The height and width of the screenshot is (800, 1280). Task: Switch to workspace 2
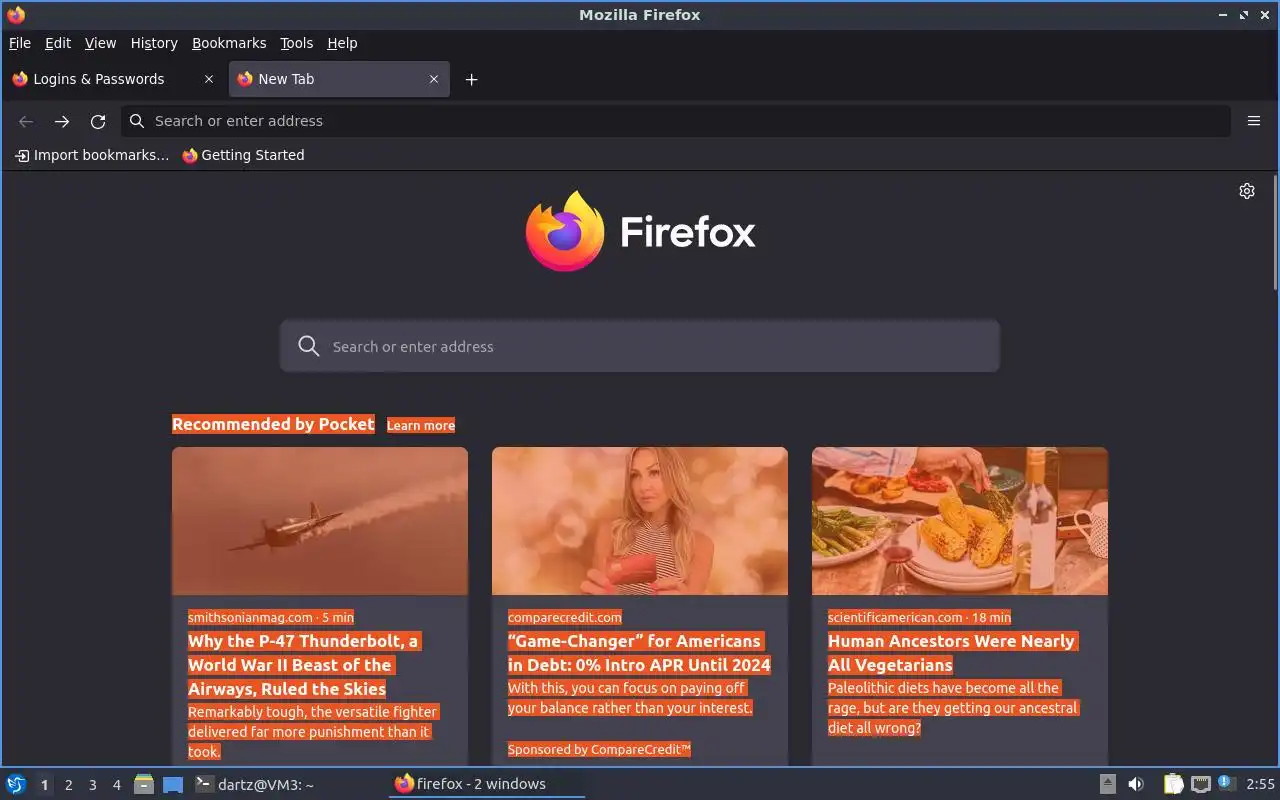[68, 785]
